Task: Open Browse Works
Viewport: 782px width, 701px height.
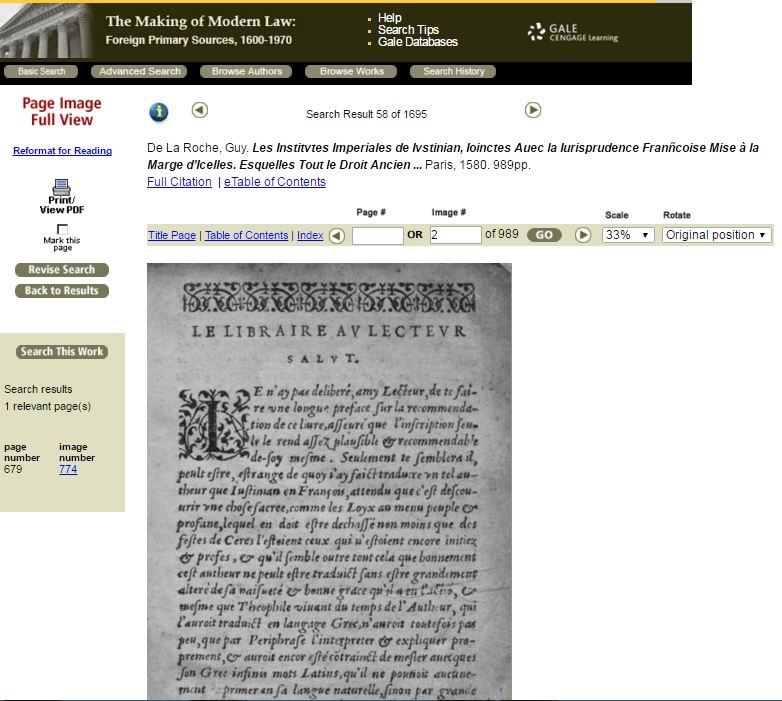Action: pyautogui.click(x=351, y=71)
